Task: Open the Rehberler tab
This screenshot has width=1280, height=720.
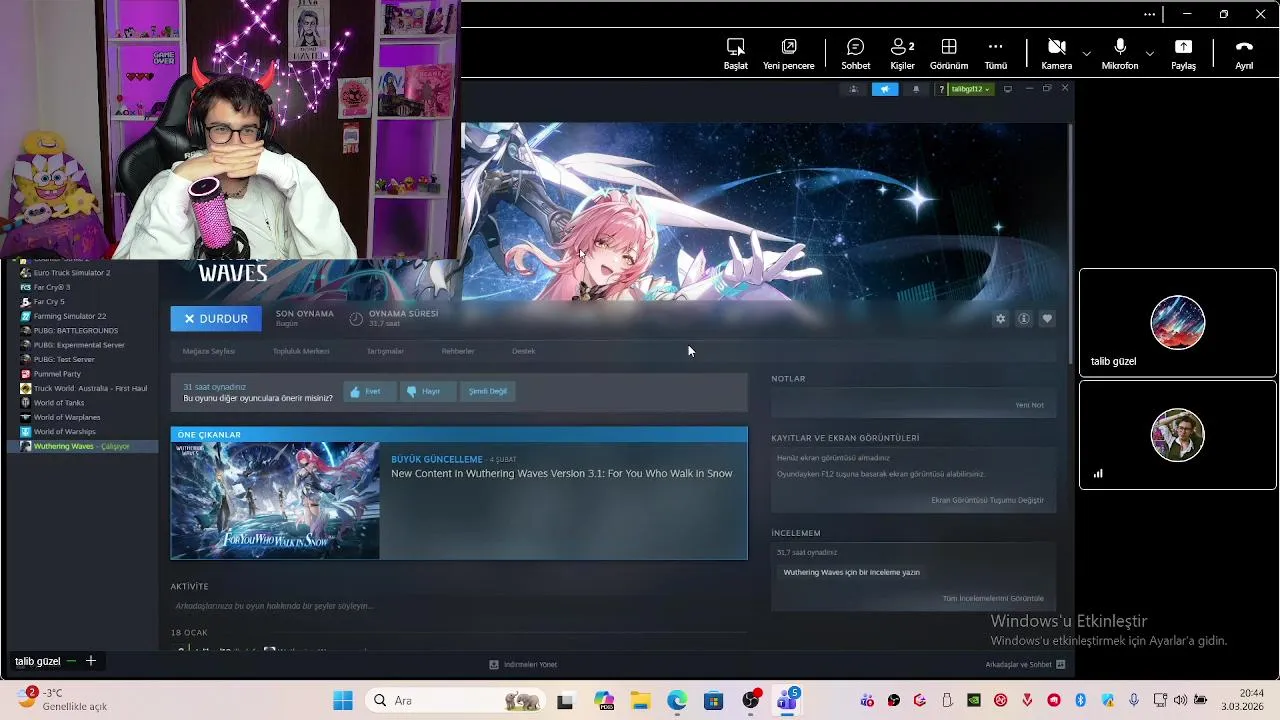Action: (x=458, y=351)
